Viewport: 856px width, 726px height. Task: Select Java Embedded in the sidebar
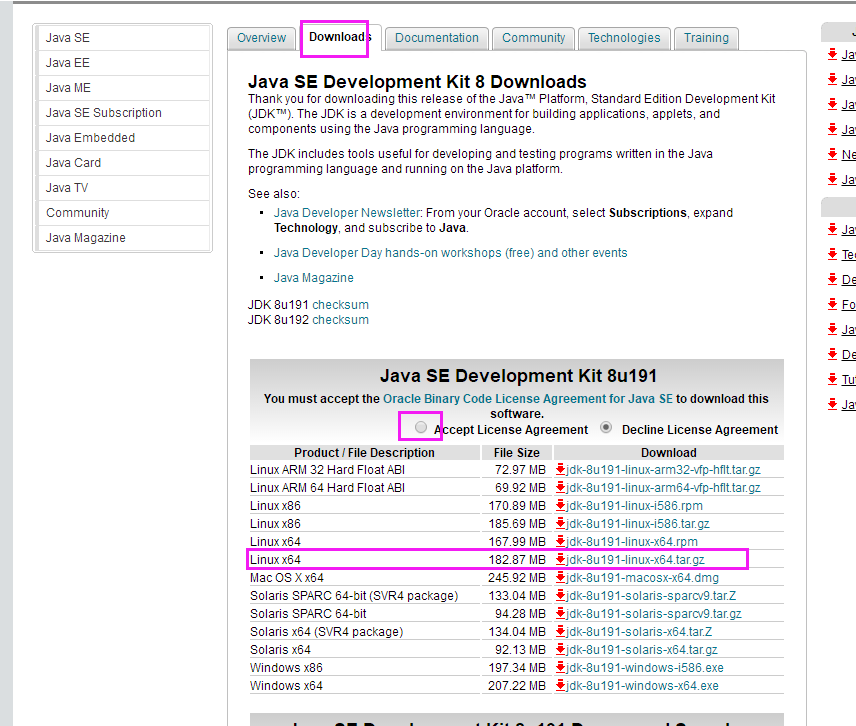pos(123,138)
